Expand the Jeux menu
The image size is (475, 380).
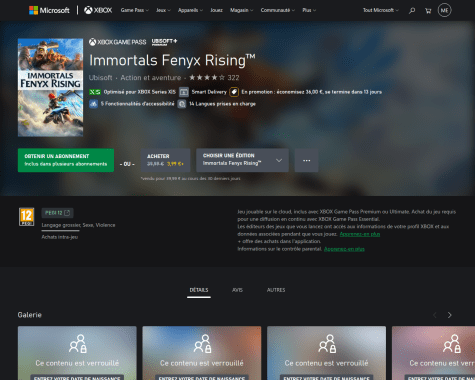click(x=163, y=10)
